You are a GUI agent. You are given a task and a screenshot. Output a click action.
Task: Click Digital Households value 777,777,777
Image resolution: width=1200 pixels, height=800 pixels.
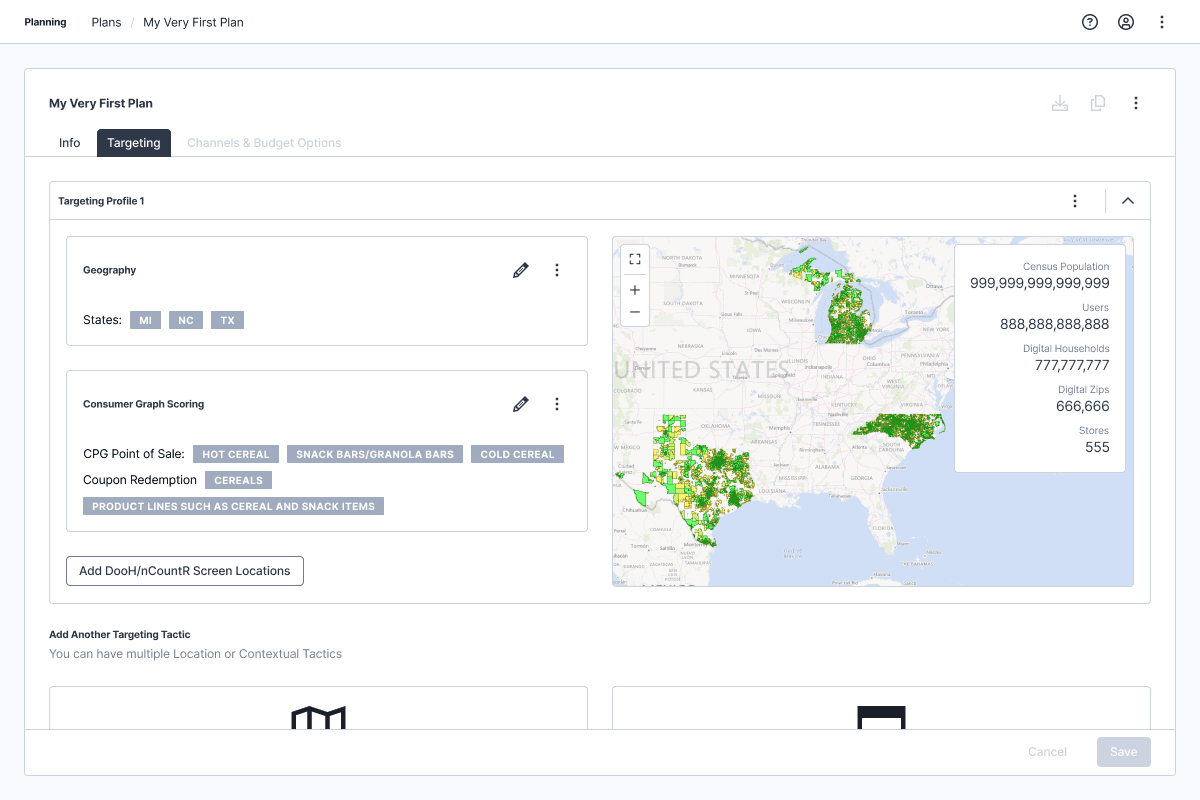1072,365
